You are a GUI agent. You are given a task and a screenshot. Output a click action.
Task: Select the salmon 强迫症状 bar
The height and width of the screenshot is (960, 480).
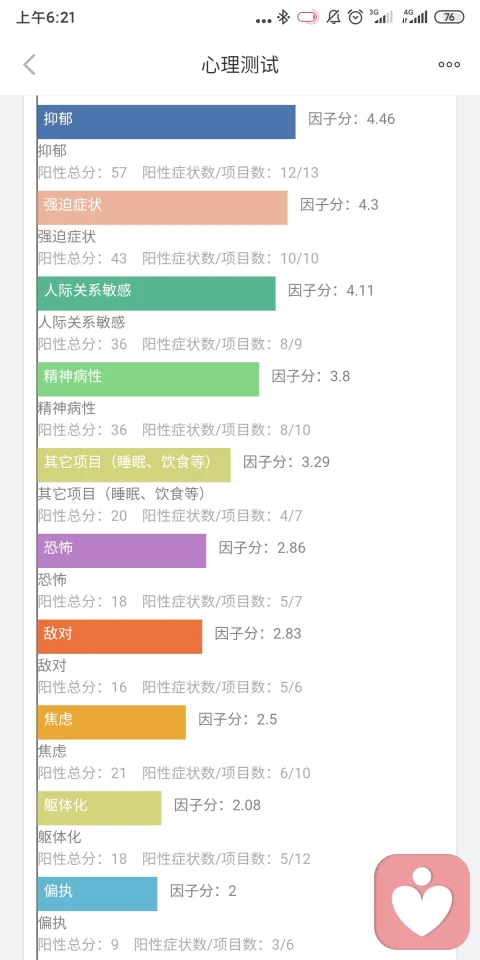(x=162, y=208)
